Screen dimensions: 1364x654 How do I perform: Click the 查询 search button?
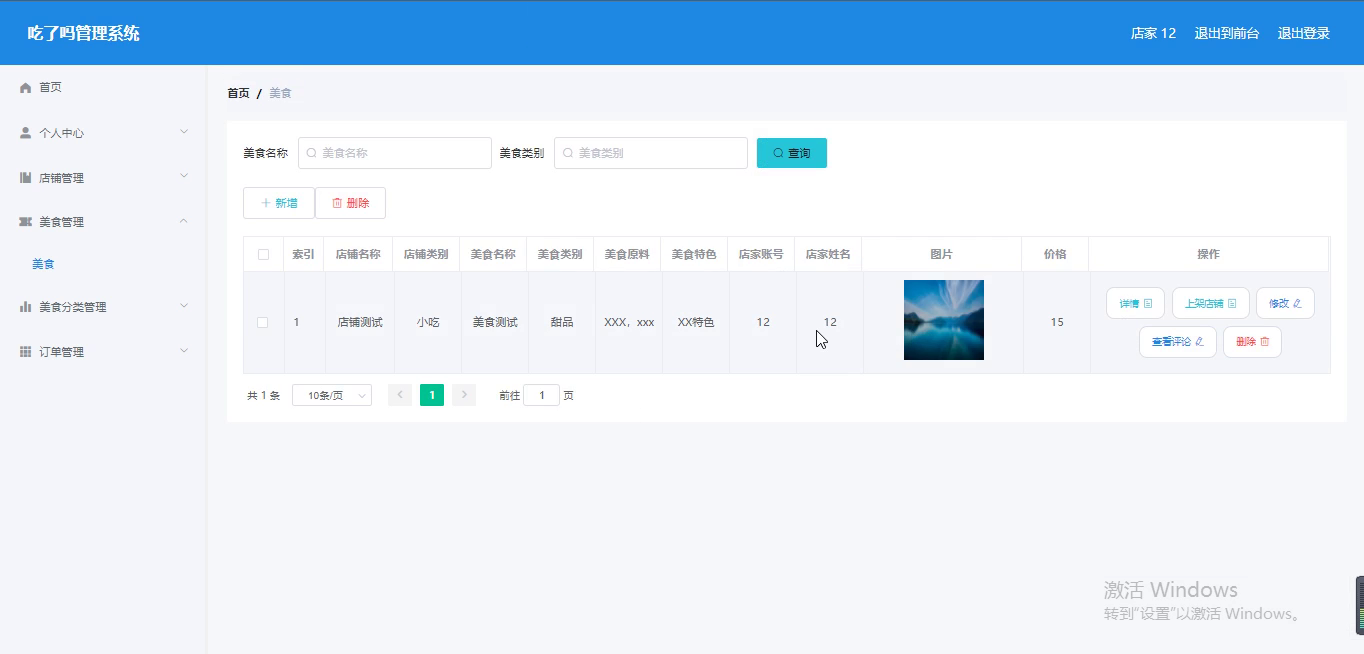click(x=792, y=153)
